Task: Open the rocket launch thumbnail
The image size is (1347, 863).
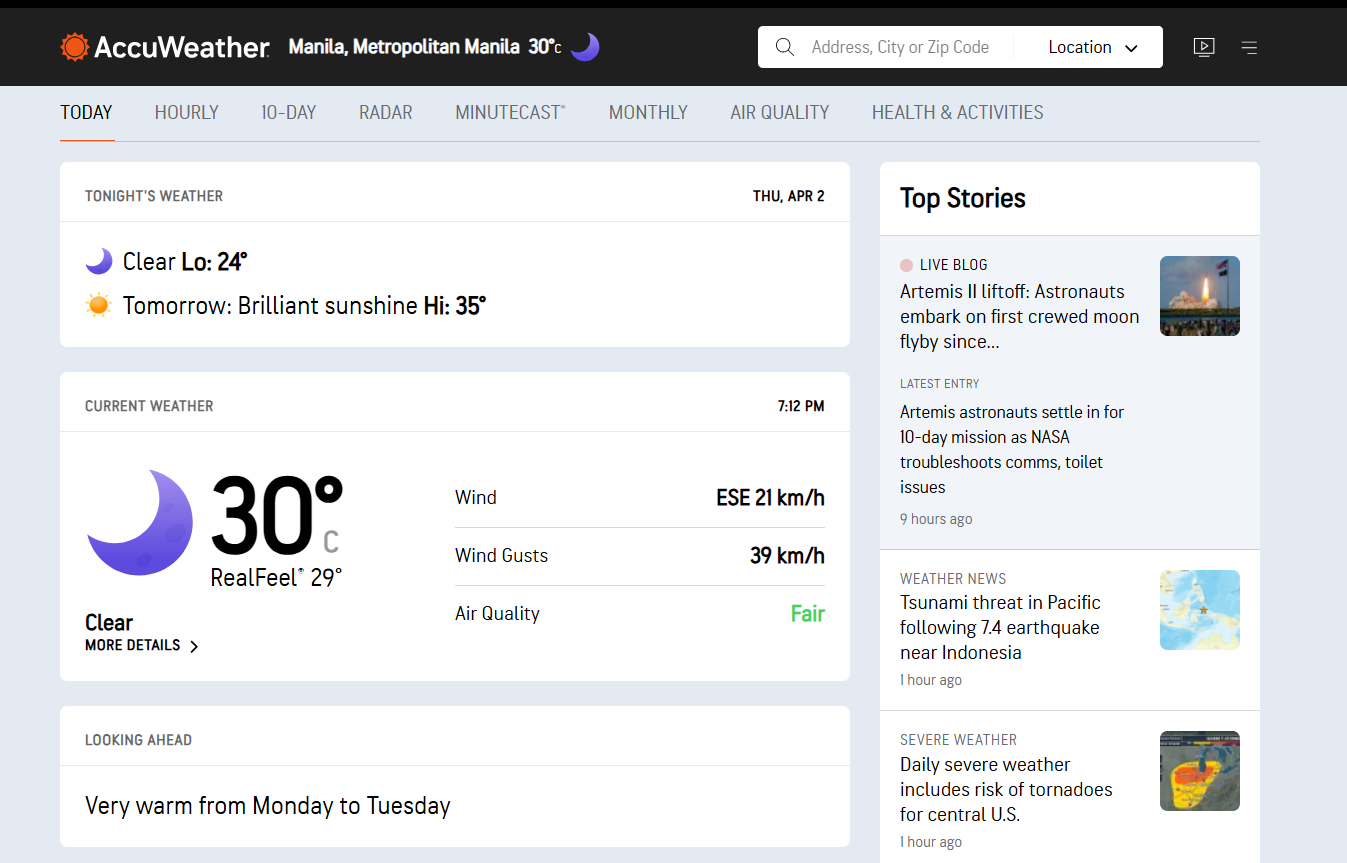Action: 1200,296
